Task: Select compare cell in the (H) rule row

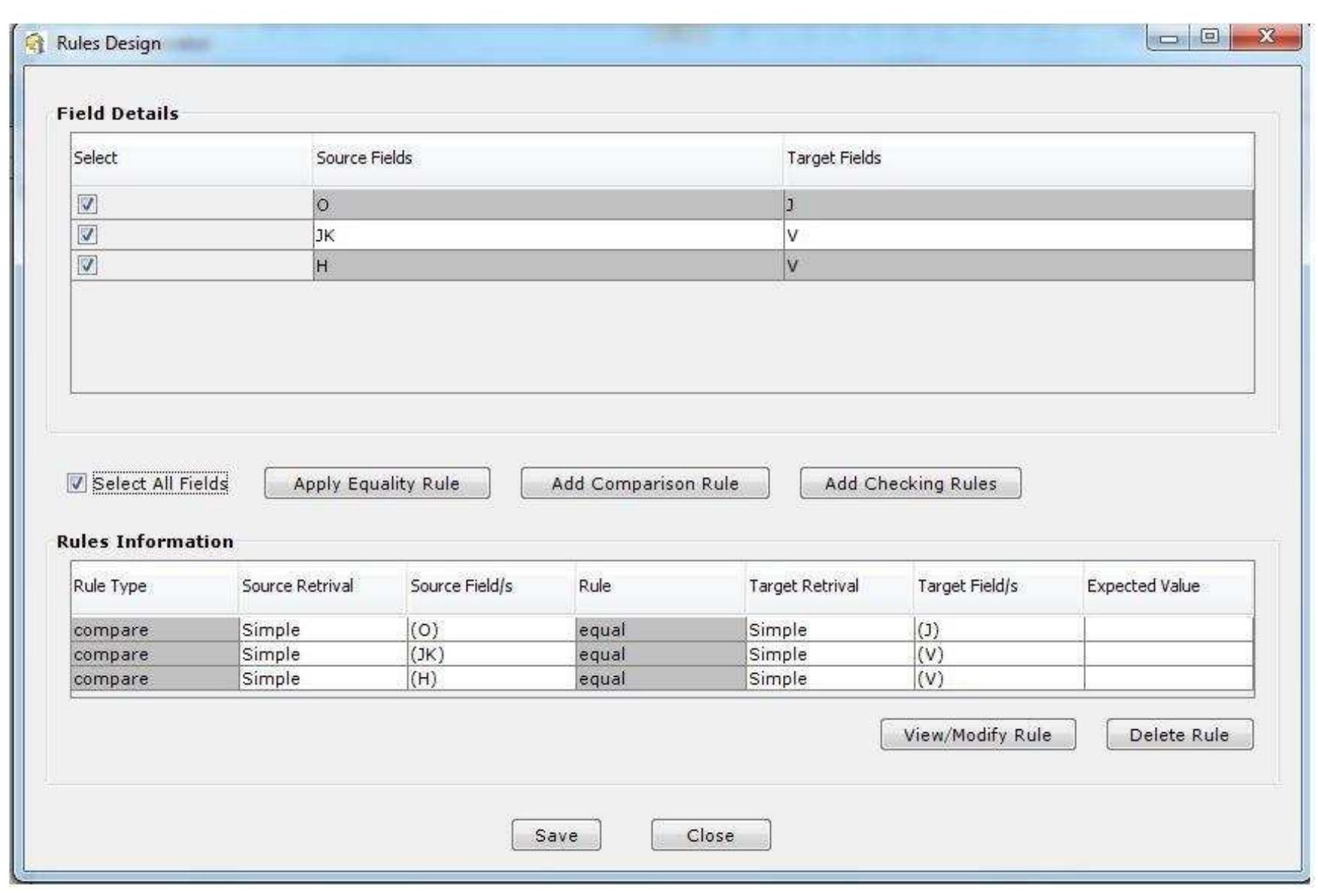Action: (x=154, y=678)
